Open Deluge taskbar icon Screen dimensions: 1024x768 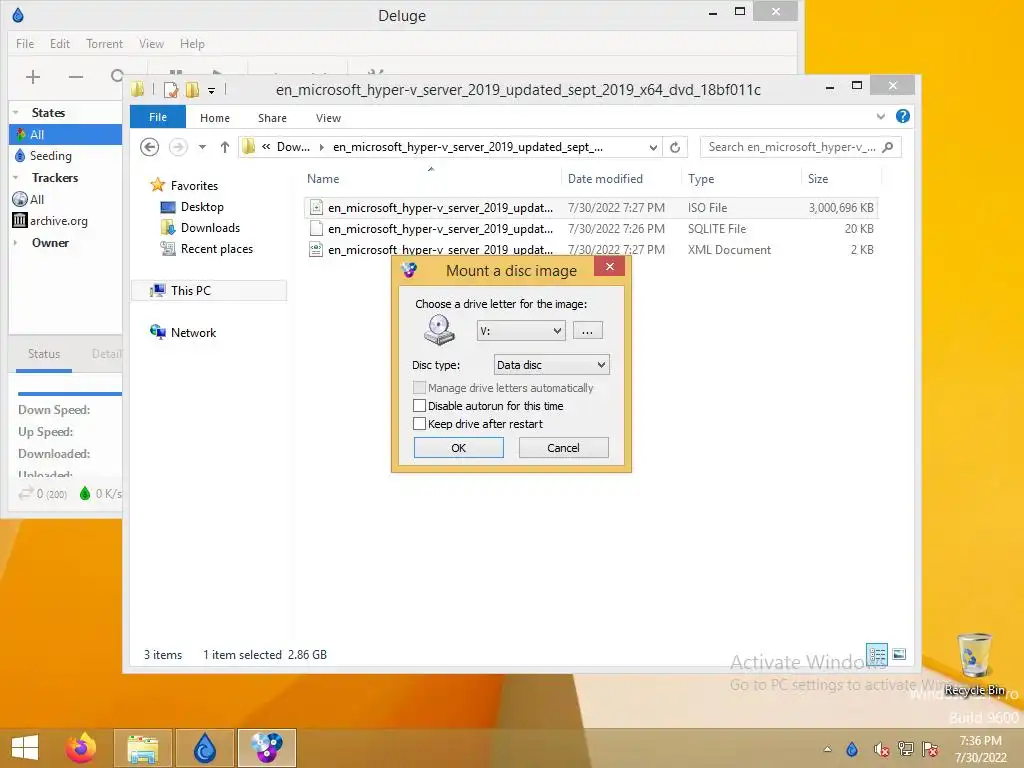(205, 748)
